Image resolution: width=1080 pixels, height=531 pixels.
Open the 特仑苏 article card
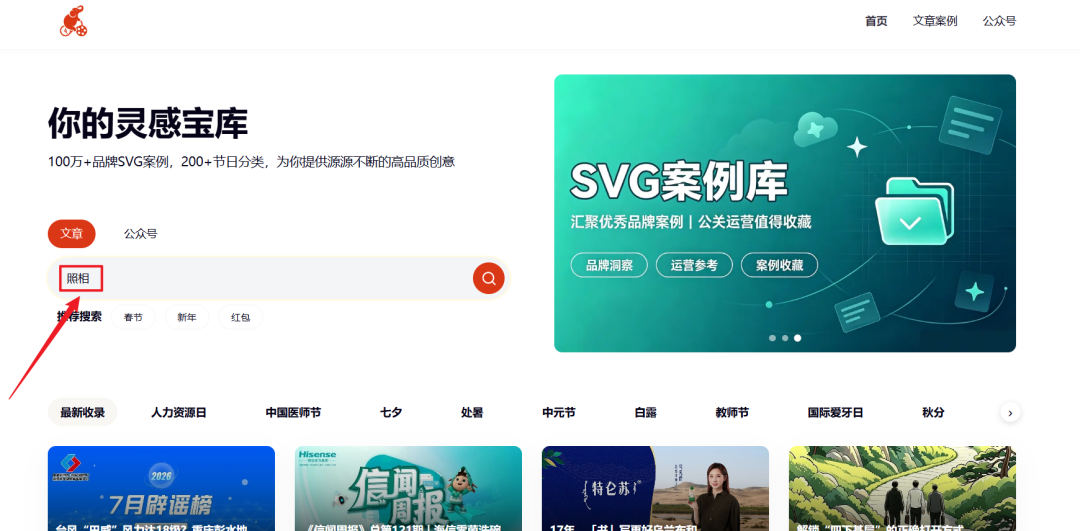pos(655,488)
